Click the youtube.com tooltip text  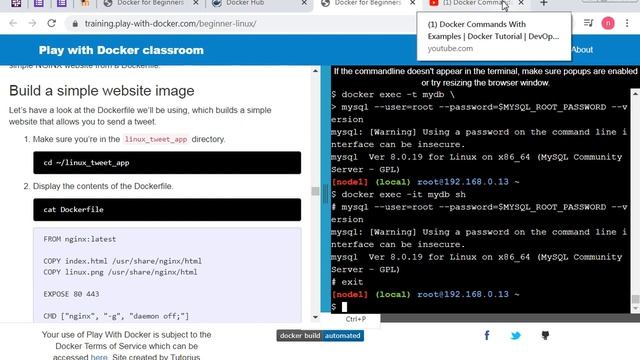coord(450,48)
